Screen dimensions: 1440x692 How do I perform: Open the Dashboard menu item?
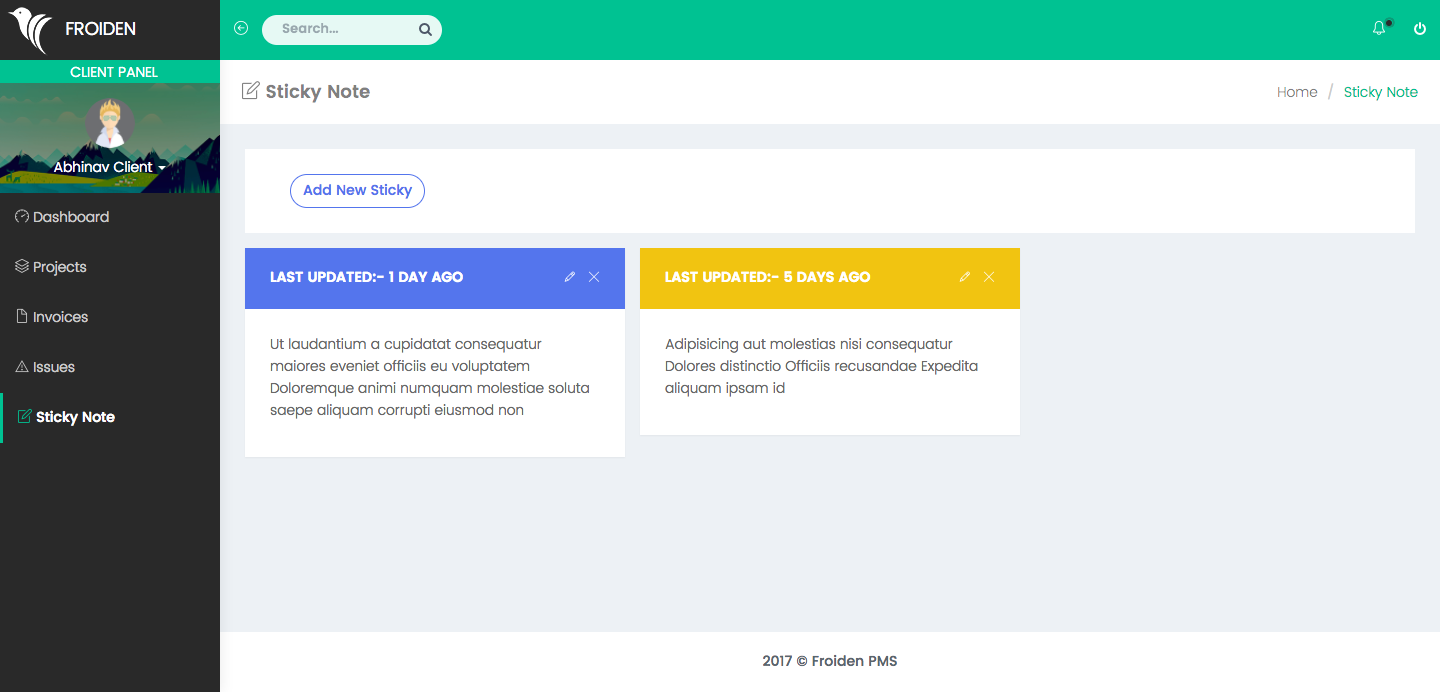(70, 217)
